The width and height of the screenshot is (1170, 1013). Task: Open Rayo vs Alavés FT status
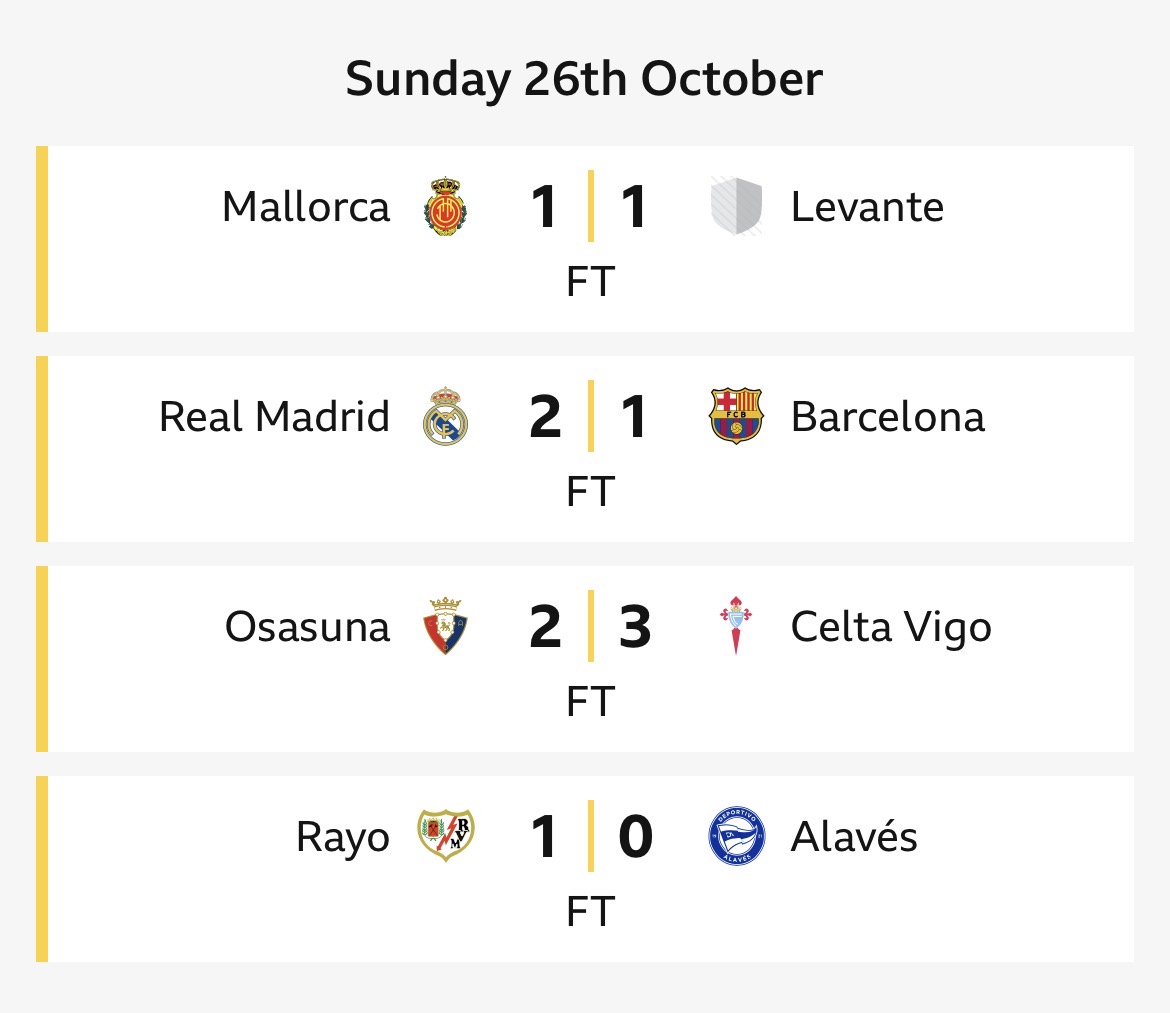(x=590, y=912)
